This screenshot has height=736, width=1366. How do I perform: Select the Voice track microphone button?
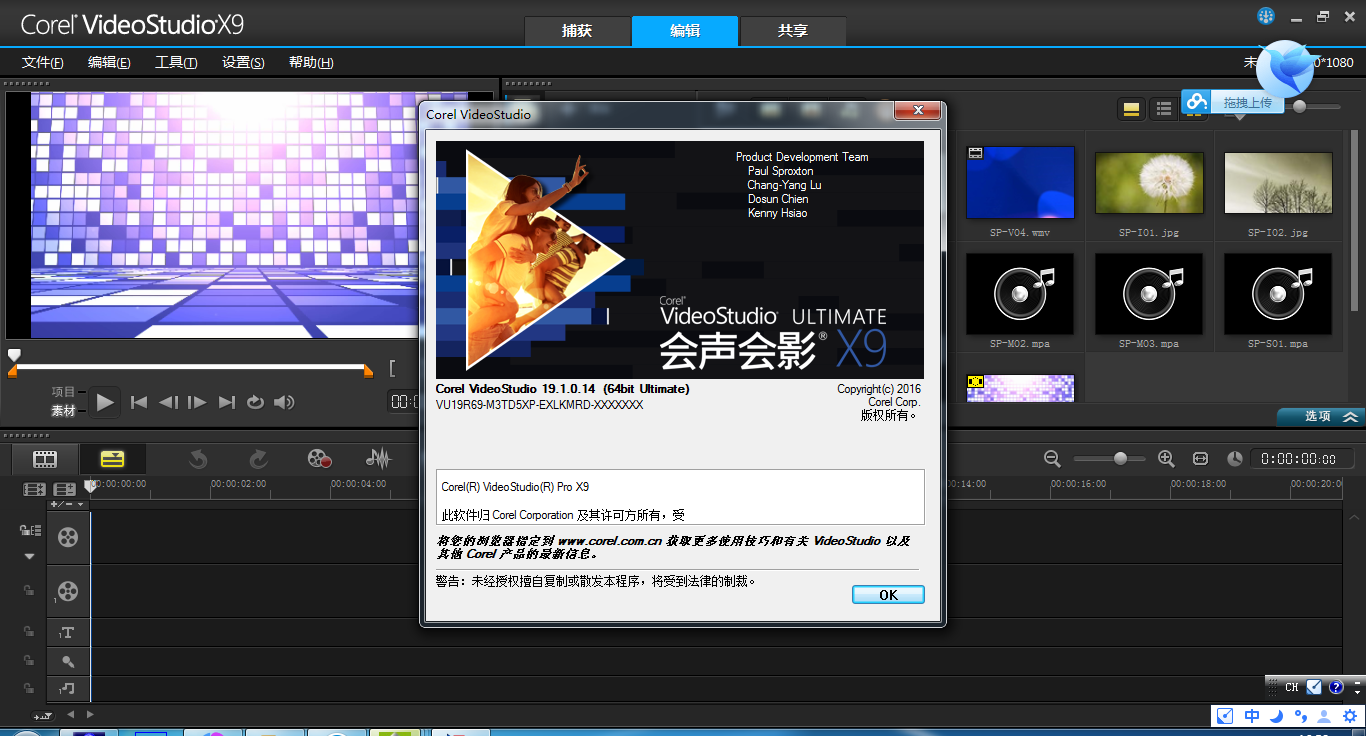coord(67,661)
